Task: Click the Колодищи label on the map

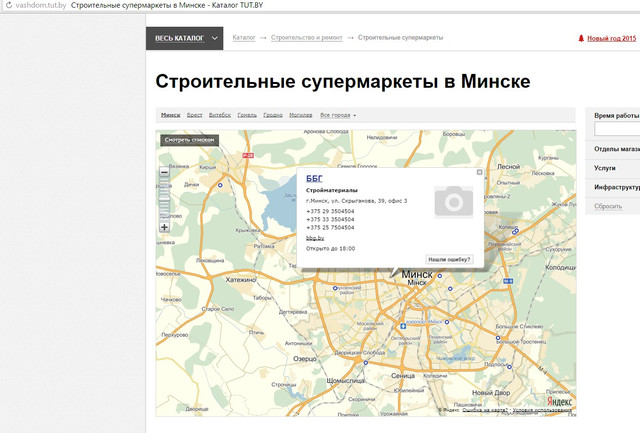Action: pos(561,267)
